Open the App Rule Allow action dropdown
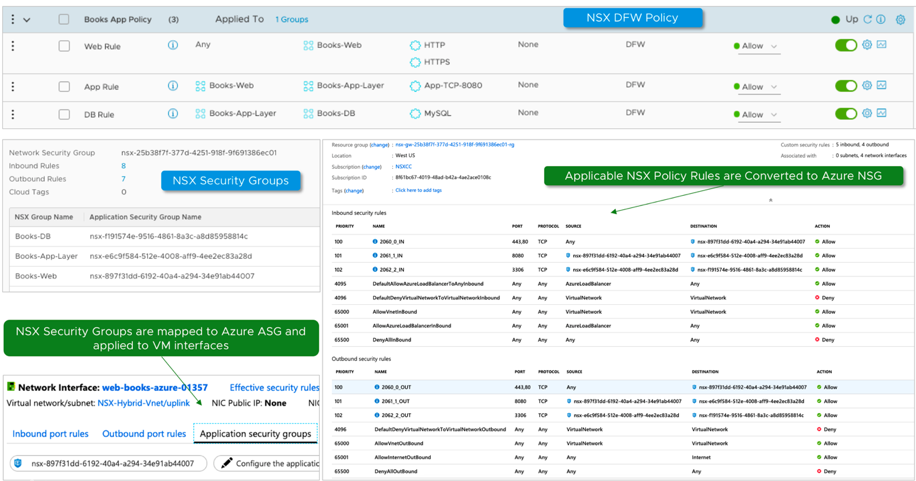 point(758,87)
